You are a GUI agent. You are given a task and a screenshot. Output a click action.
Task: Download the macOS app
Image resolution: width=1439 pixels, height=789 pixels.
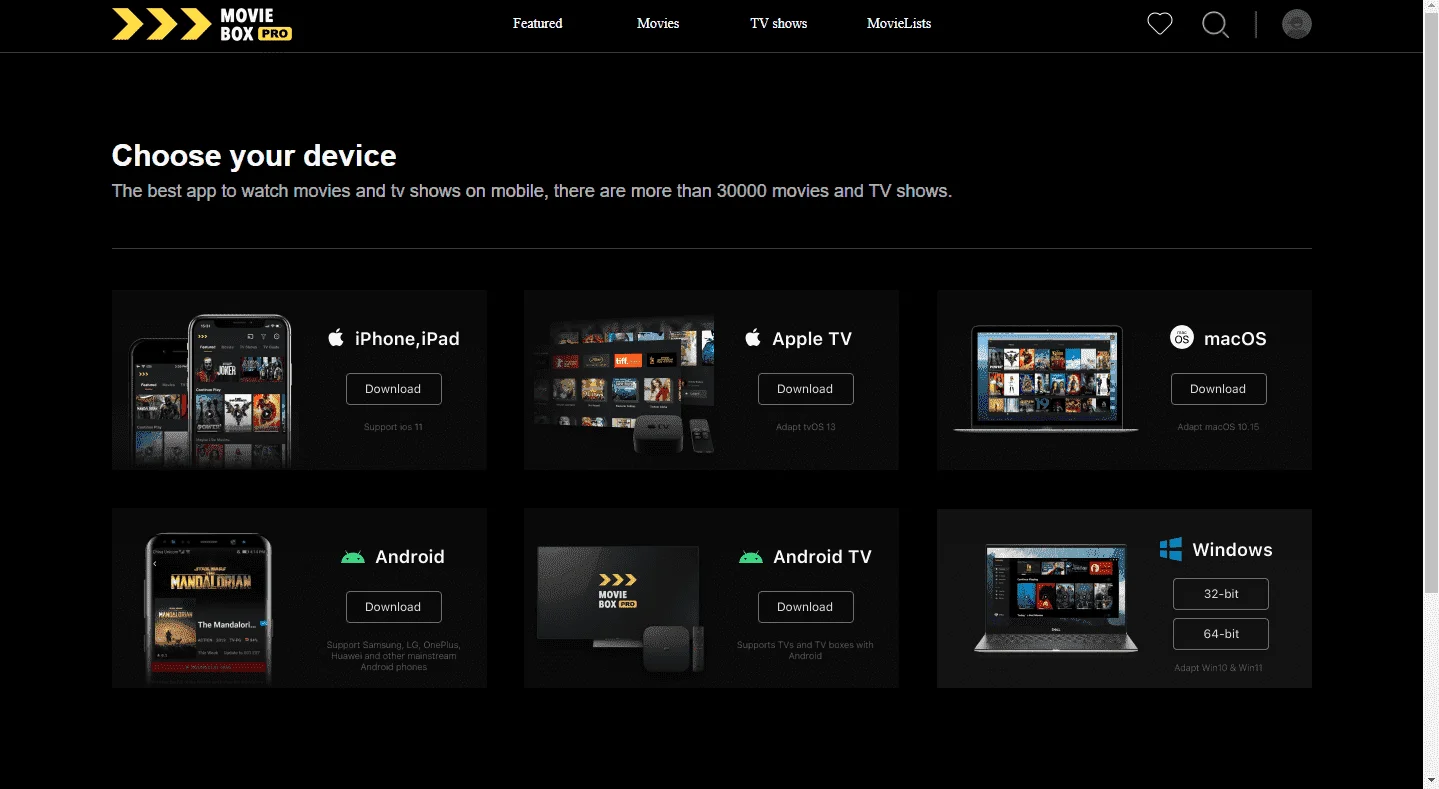[x=1219, y=389]
